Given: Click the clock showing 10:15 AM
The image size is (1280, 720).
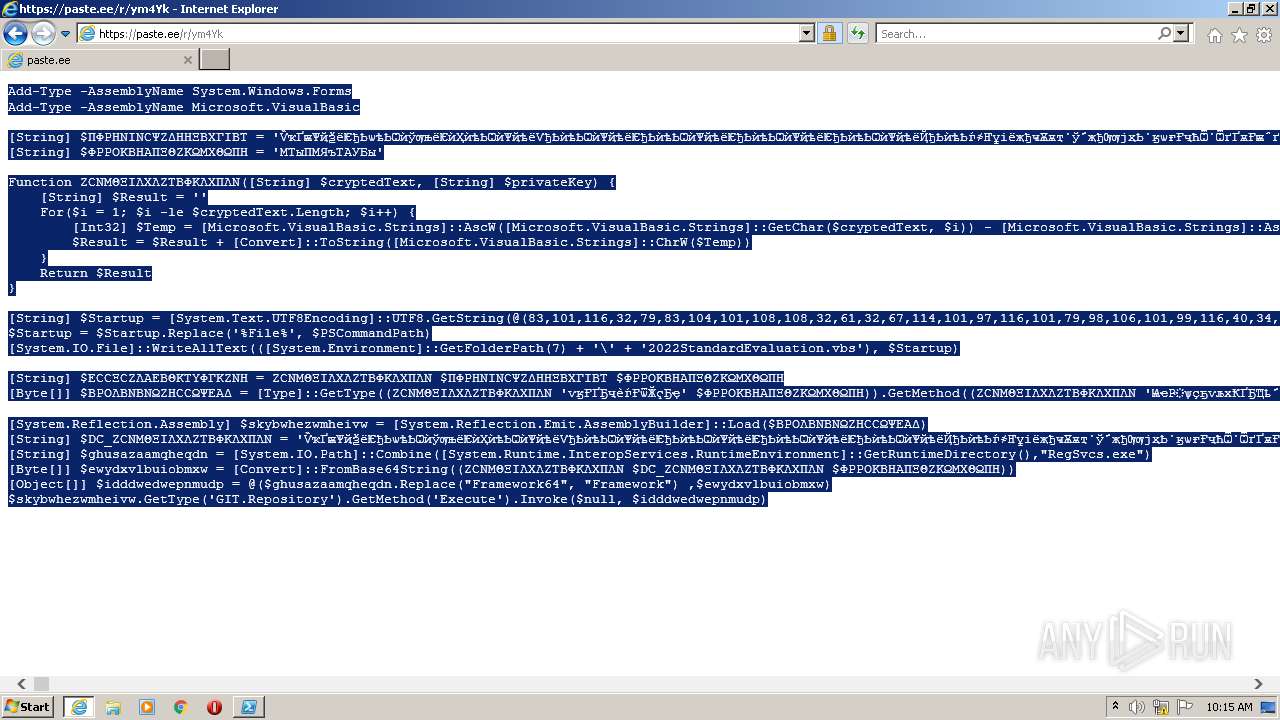Looking at the screenshot, I should (x=1229, y=707).
